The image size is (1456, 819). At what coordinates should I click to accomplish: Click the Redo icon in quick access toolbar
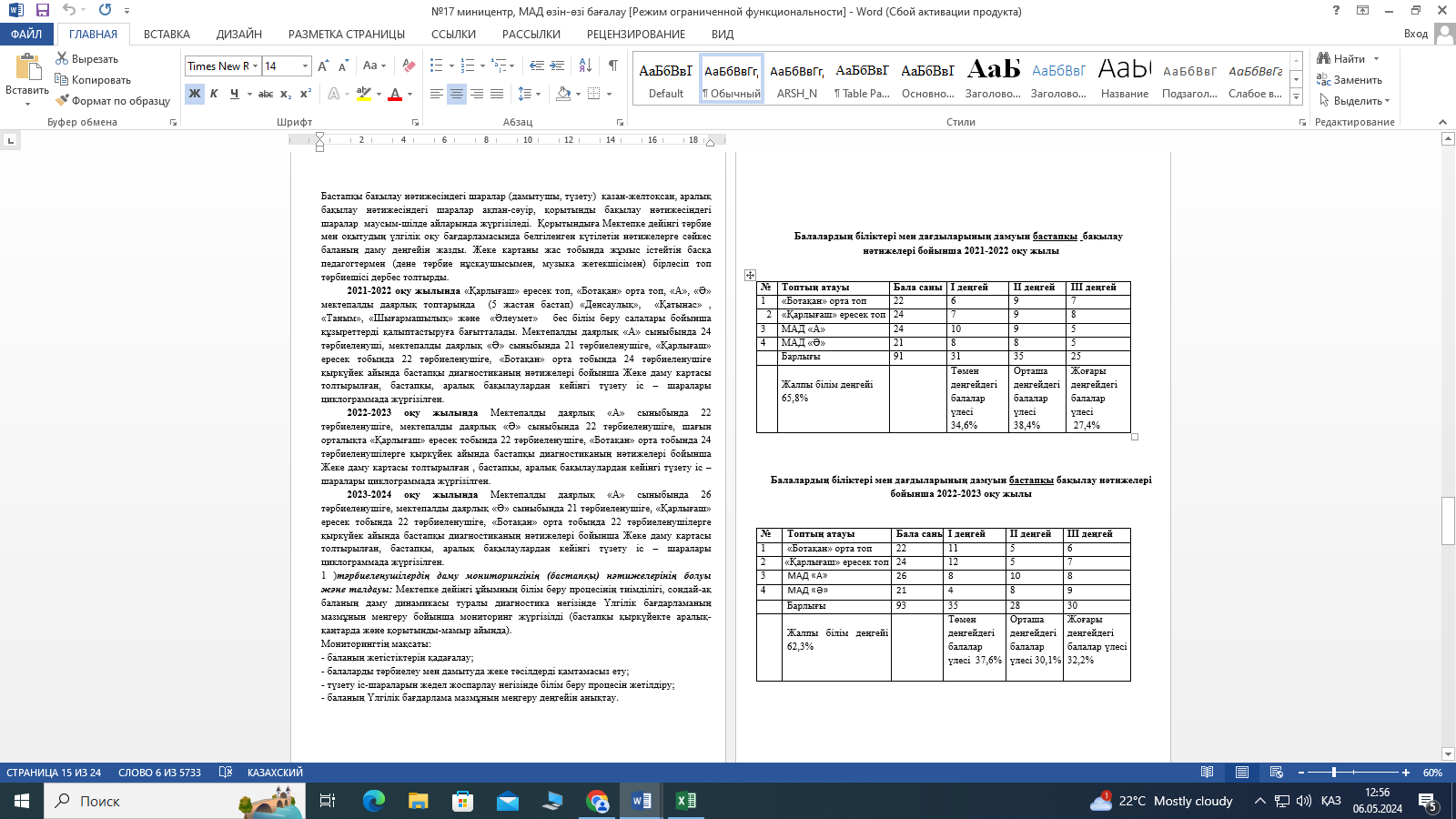[105, 10]
